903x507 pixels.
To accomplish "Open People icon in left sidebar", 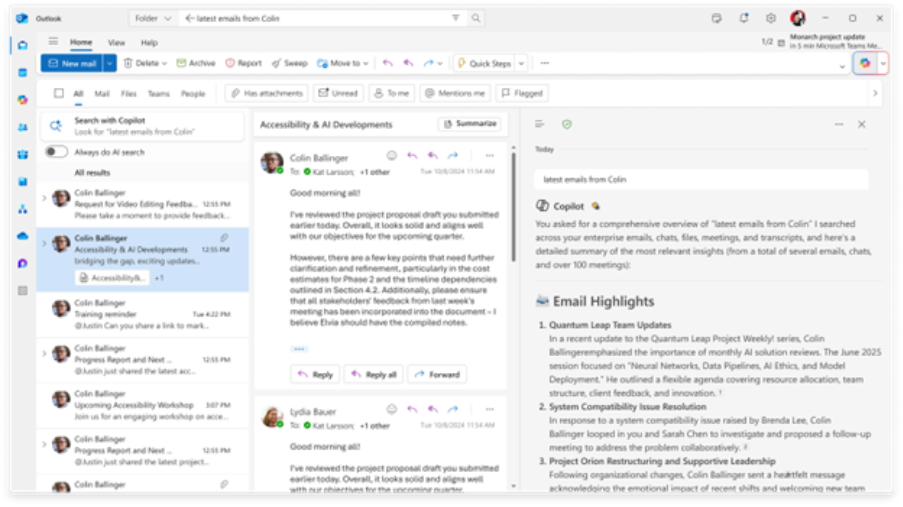I will click(x=22, y=127).
